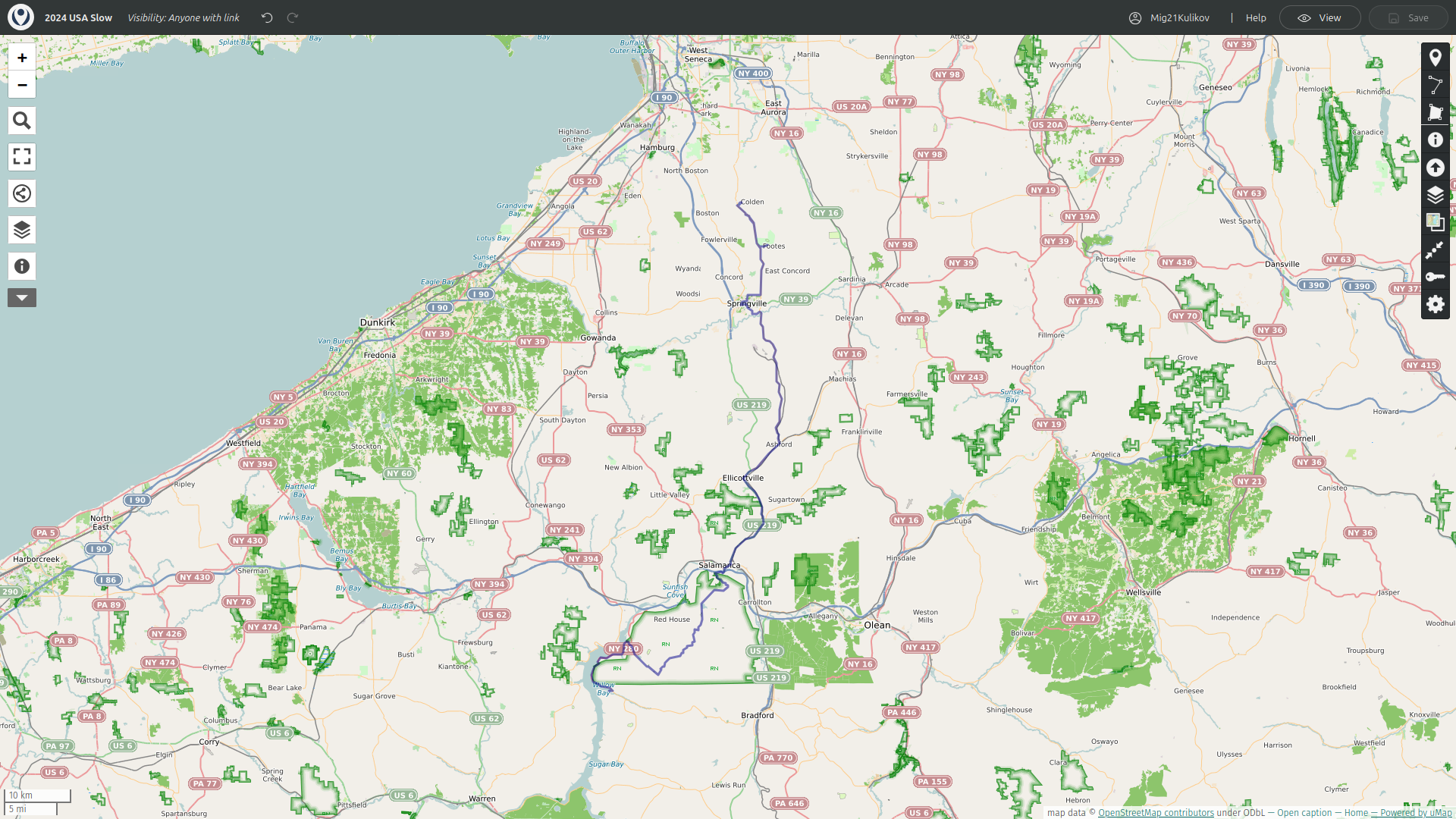Open the import data upload tool
The image size is (1456, 819).
coord(1435,168)
